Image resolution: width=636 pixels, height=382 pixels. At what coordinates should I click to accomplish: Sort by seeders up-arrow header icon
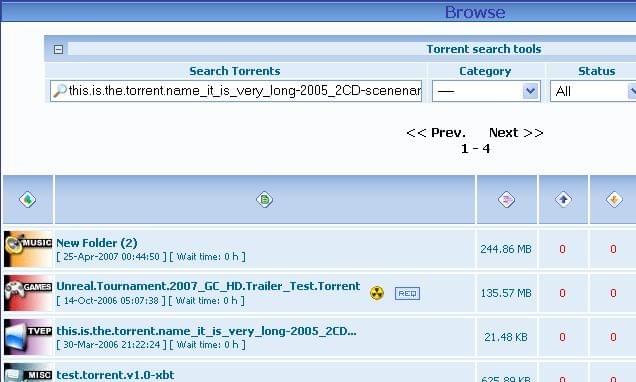point(563,200)
